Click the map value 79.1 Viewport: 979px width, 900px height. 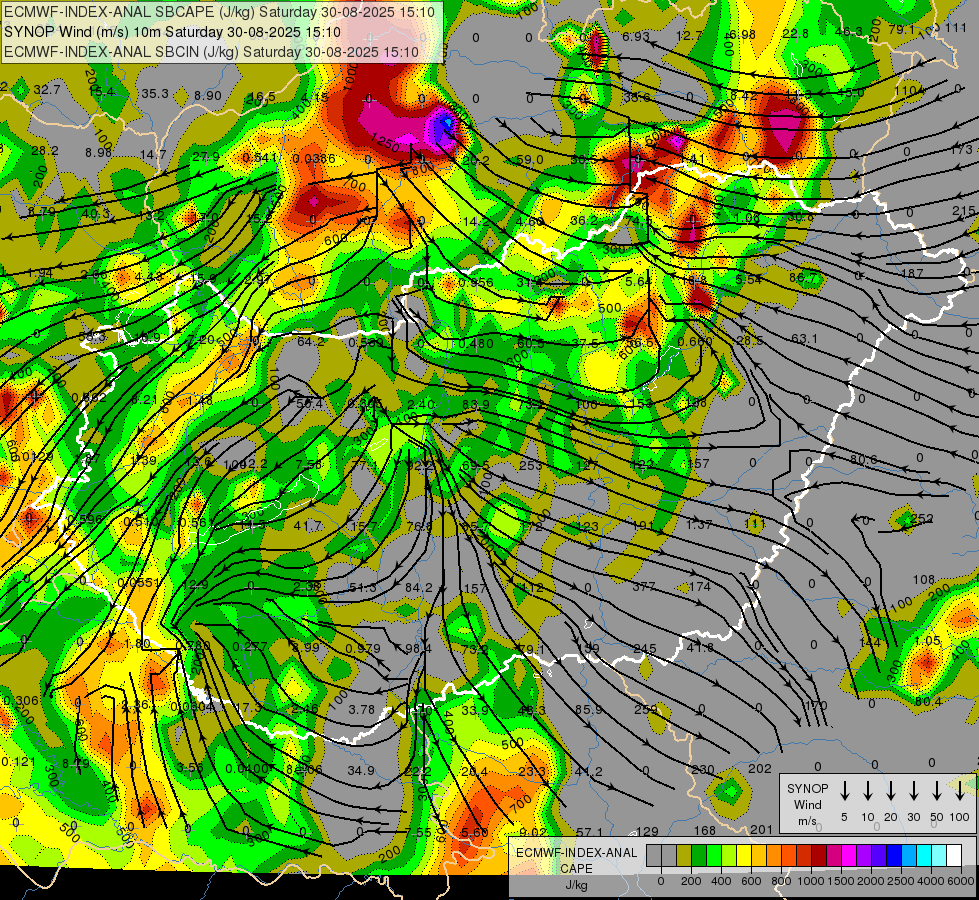pyautogui.click(x=902, y=29)
